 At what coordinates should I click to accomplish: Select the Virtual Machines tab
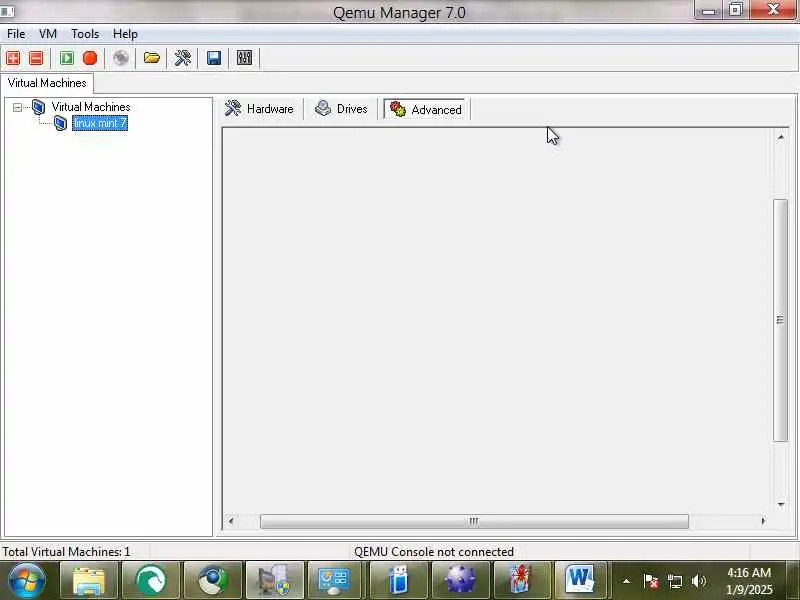pyautogui.click(x=47, y=83)
